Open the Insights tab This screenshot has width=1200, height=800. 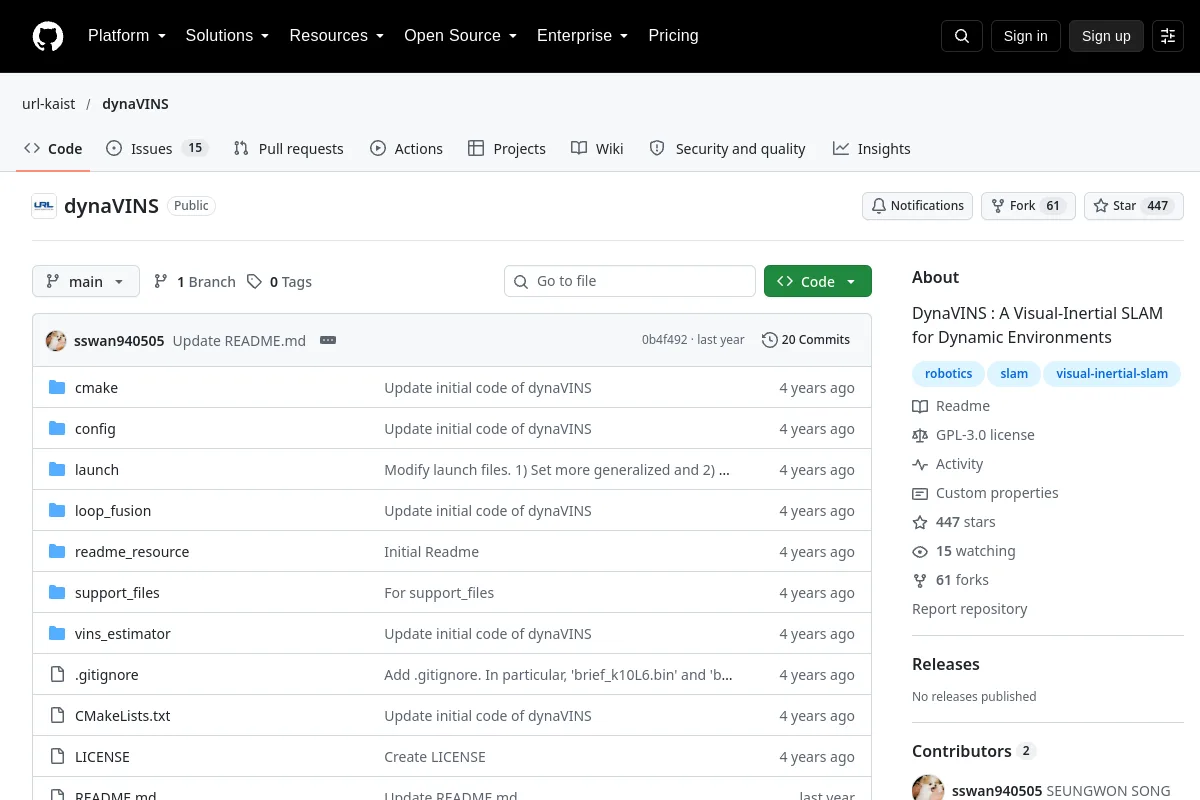872,149
